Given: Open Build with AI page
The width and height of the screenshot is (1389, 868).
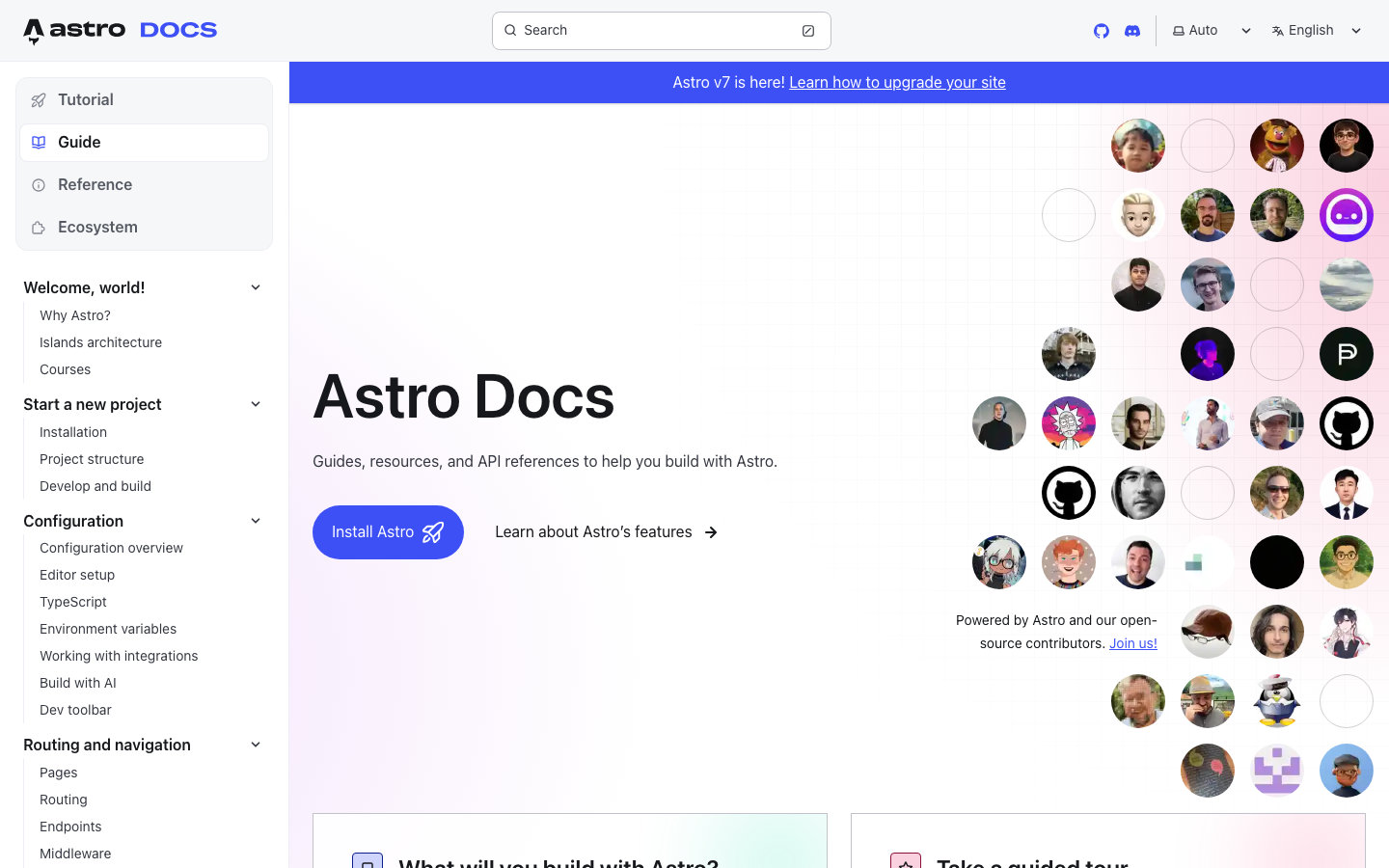Looking at the screenshot, I should pyautogui.click(x=78, y=683).
